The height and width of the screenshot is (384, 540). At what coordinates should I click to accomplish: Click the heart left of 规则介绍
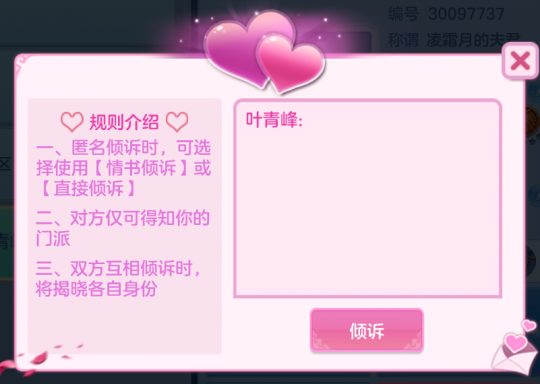coord(72,122)
